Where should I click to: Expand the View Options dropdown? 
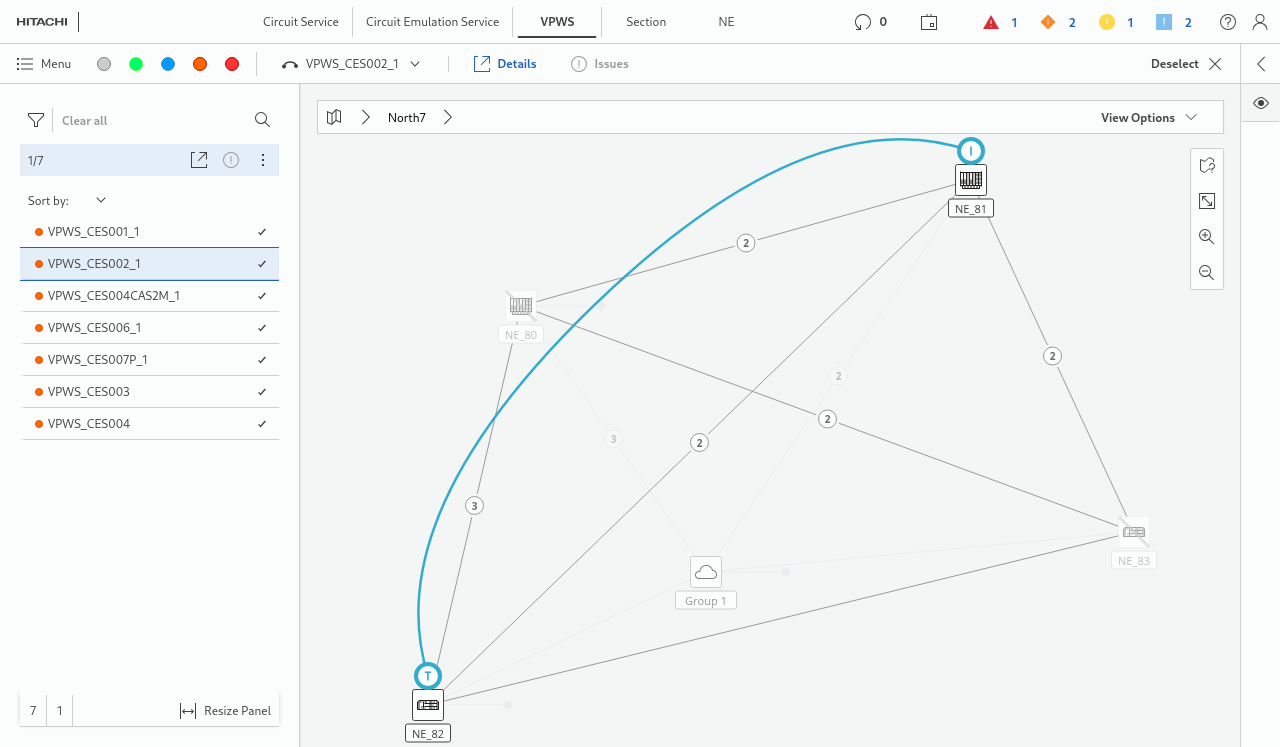tap(1148, 117)
